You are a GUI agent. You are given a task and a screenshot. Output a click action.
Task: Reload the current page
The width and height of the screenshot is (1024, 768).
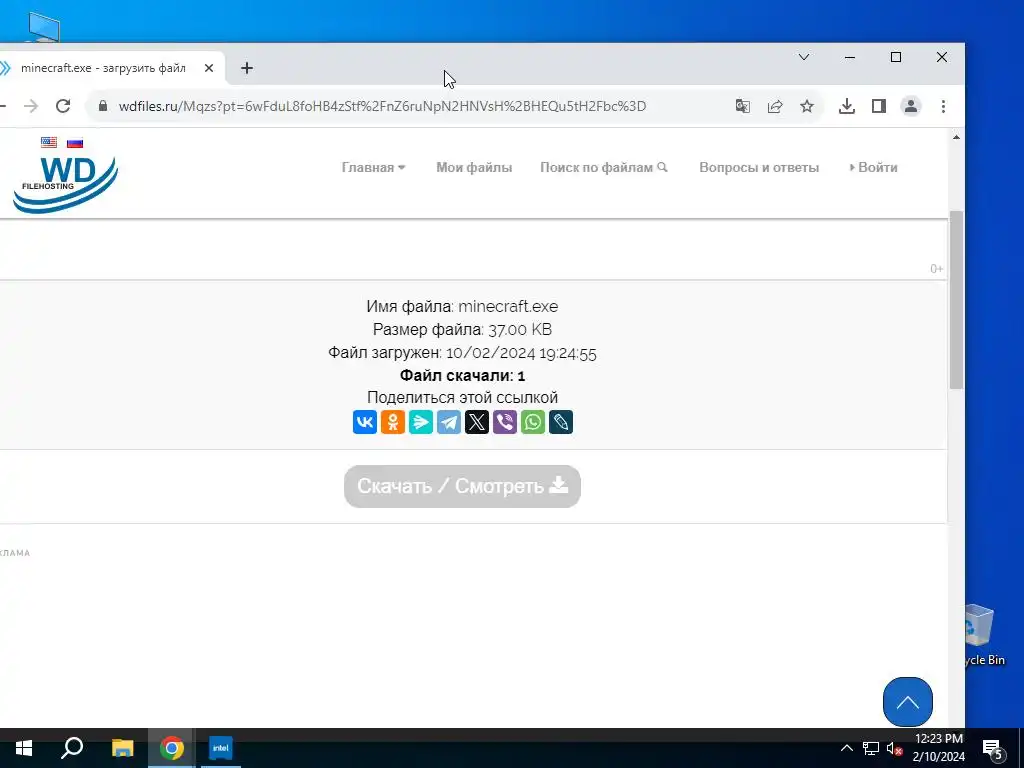pyautogui.click(x=63, y=106)
